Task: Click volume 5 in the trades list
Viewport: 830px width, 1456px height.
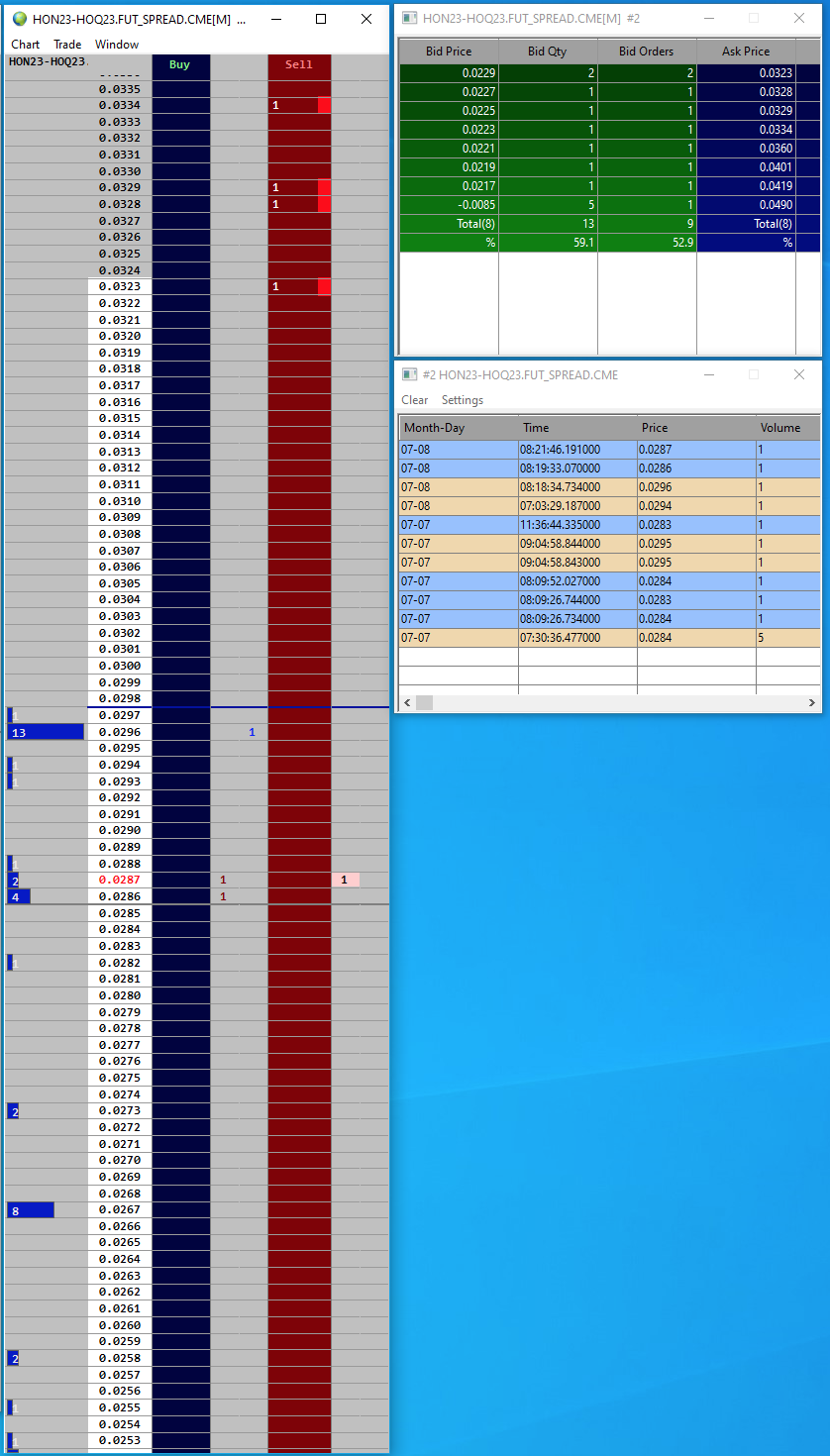Action: 788,638
